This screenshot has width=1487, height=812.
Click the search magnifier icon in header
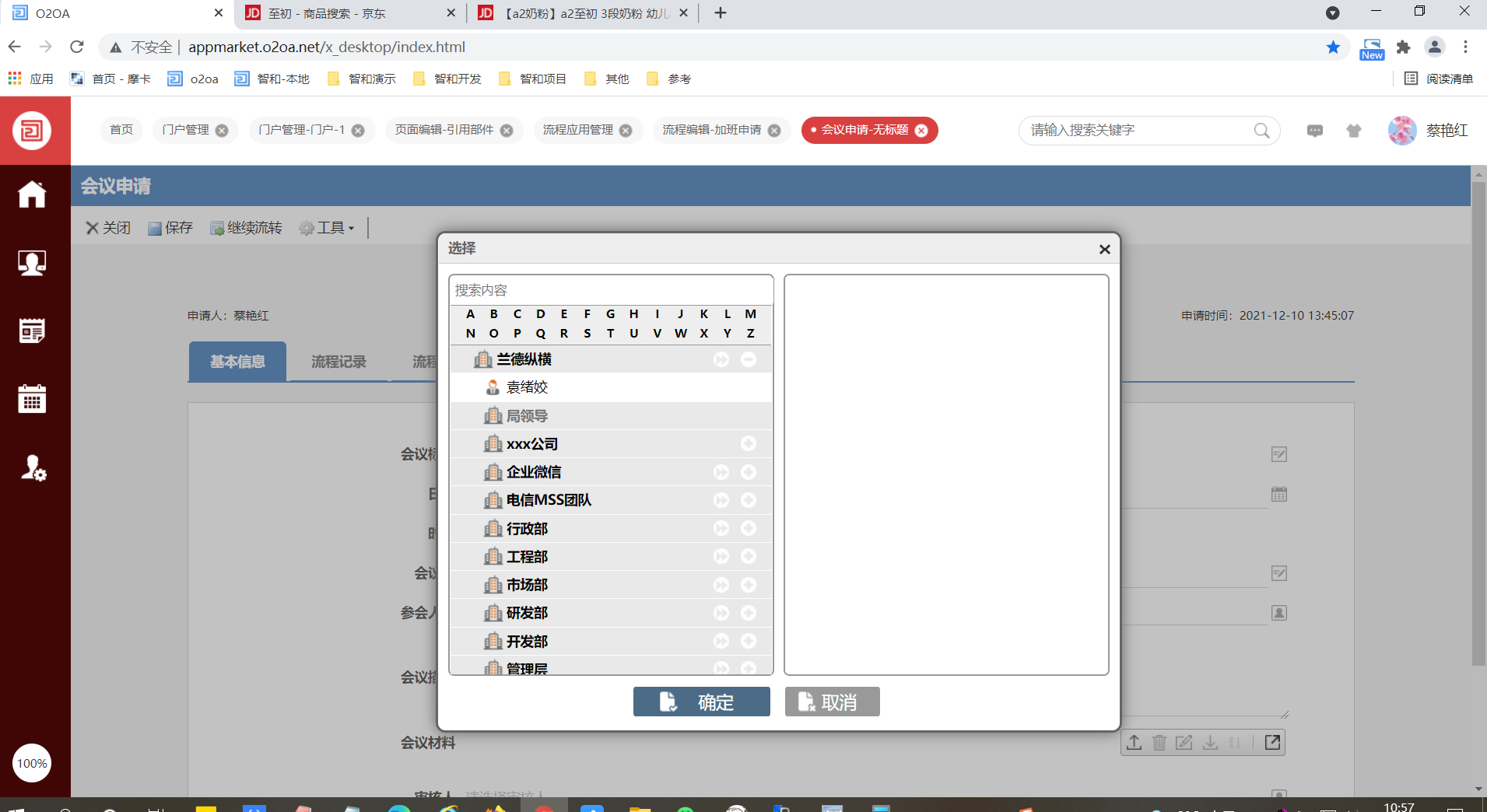pyautogui.click(x=1261, y=131)
